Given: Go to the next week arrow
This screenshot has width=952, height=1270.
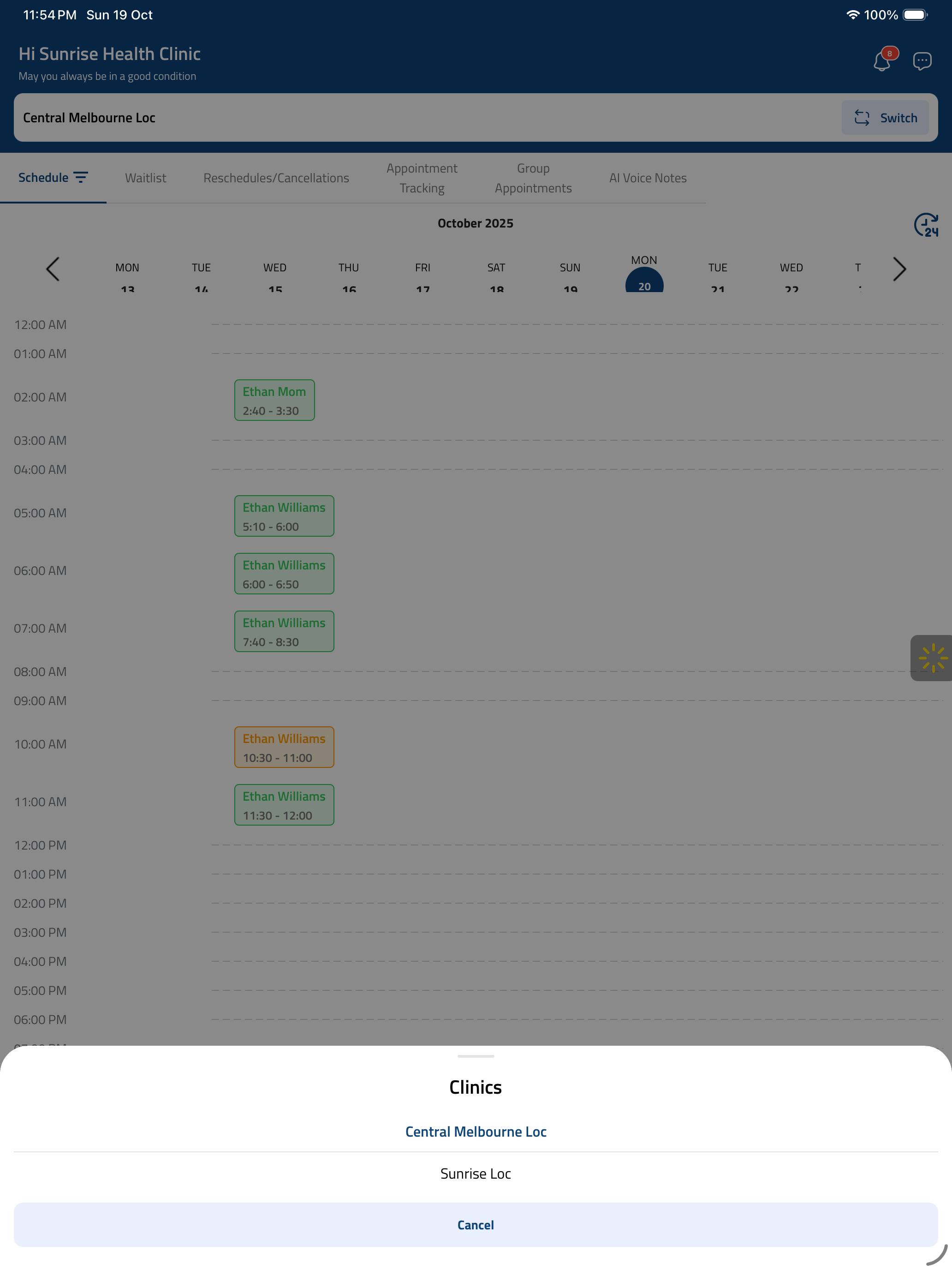Looking at the screenshot, I should point(899,269).
